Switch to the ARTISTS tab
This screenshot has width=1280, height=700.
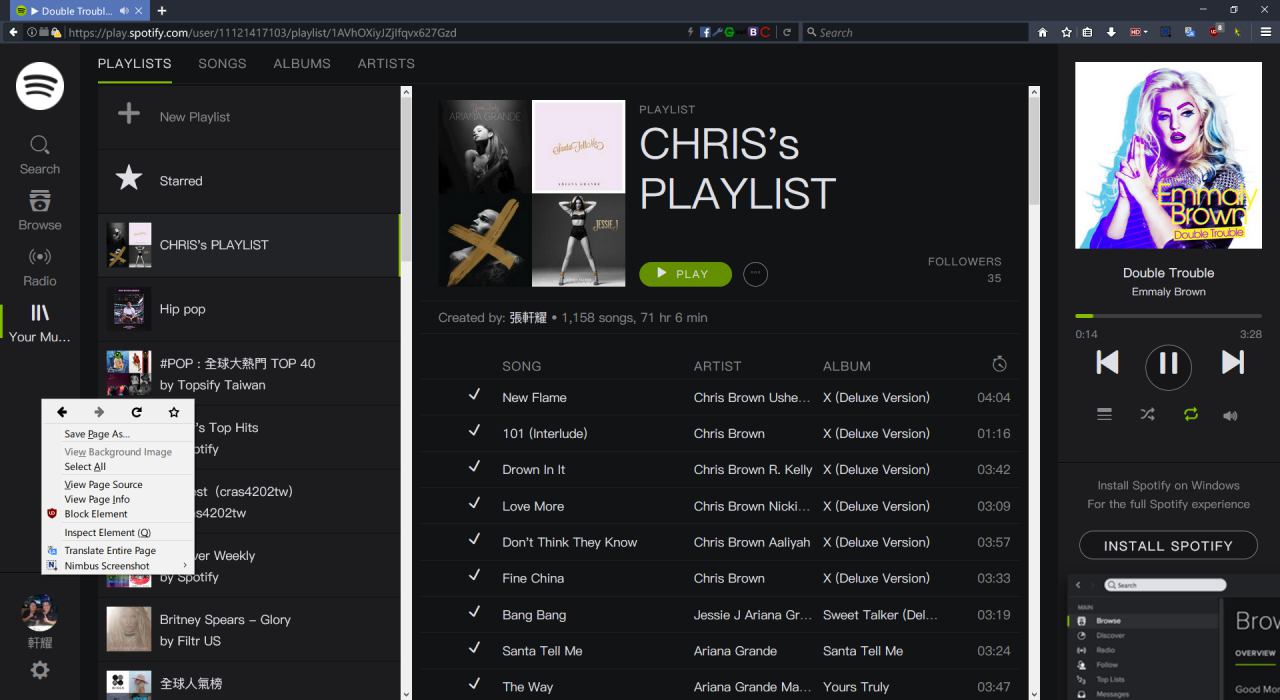[x=386, y=63]
